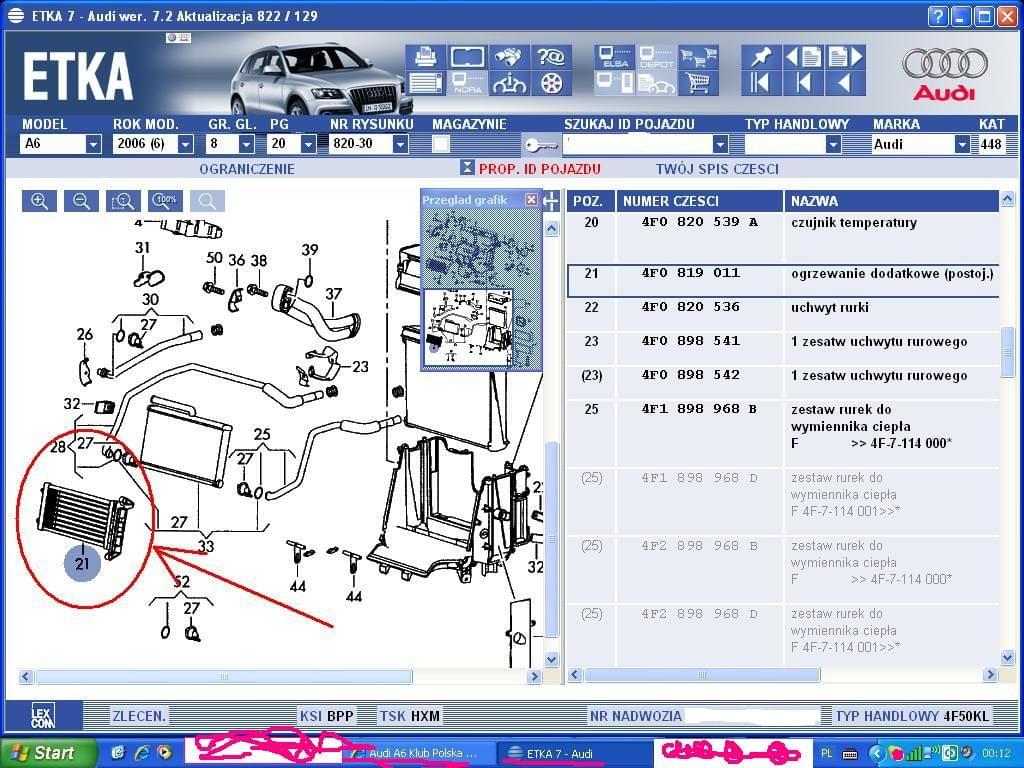
Task: Click the KAT field showing 448
Action: [x=991, y=144]
